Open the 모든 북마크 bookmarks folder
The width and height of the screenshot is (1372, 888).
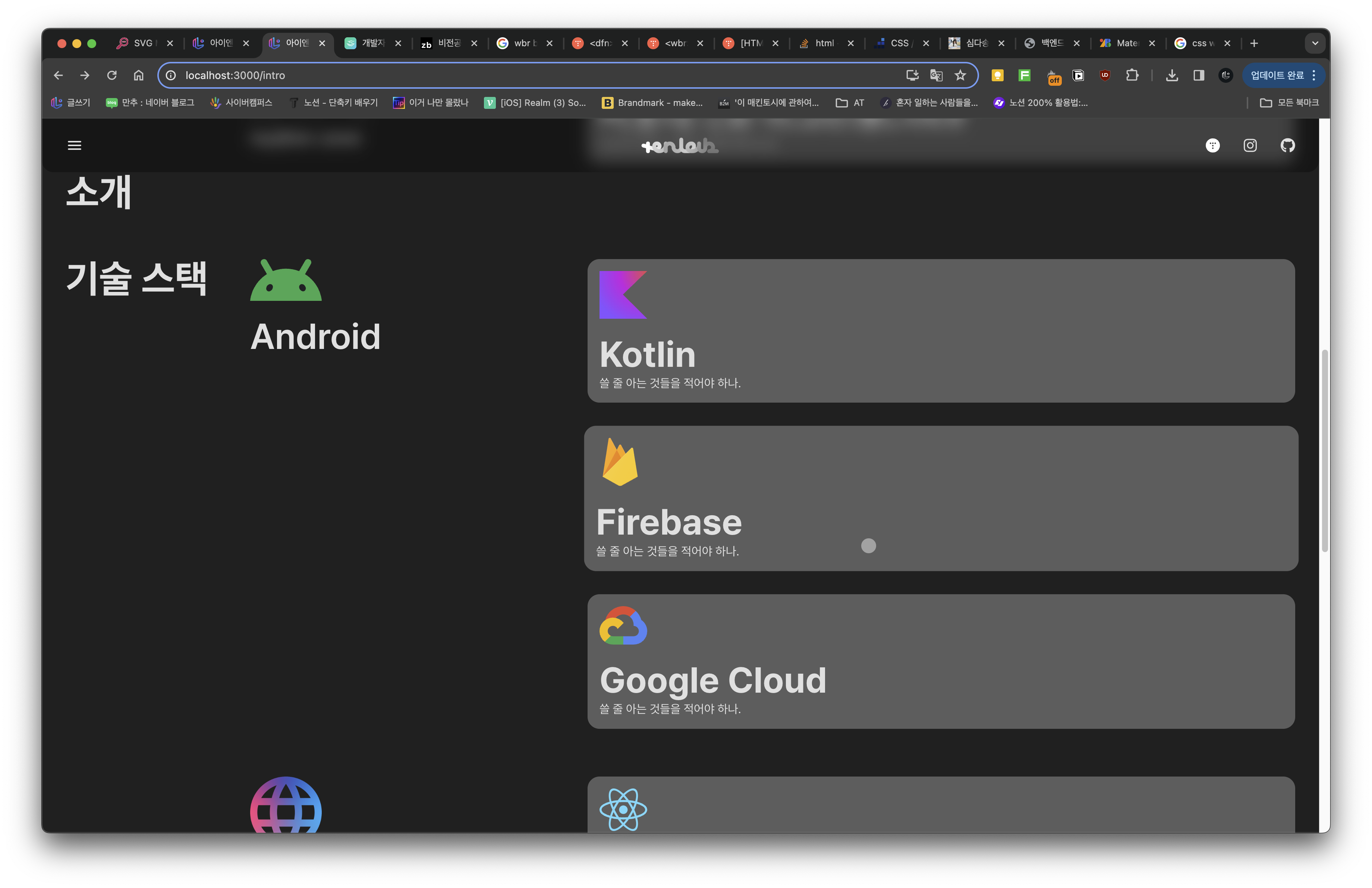tap(1289, 103)
